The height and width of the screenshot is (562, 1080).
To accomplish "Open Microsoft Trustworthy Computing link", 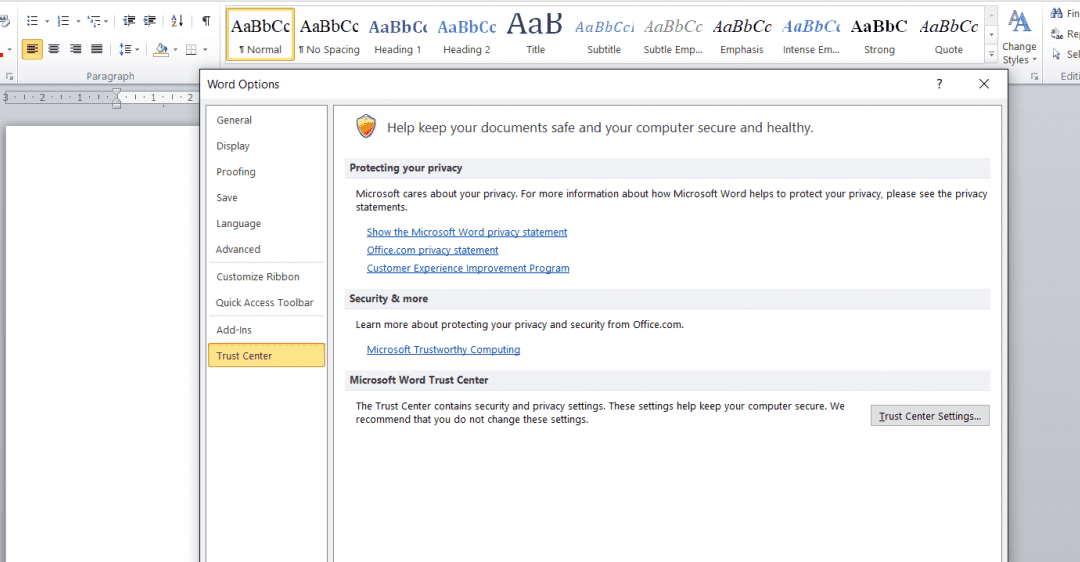I will [x=443, y=349].
